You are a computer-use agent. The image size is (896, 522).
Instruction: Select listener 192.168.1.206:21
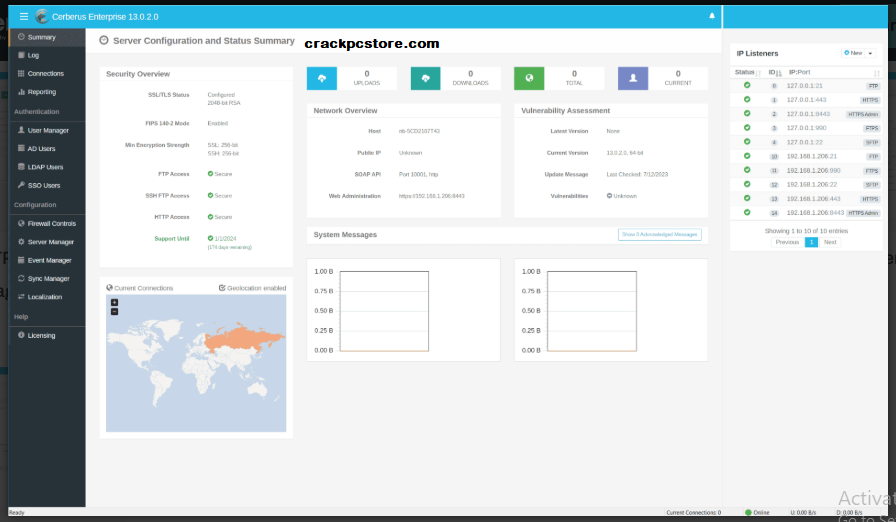click(x=806, y=156)
